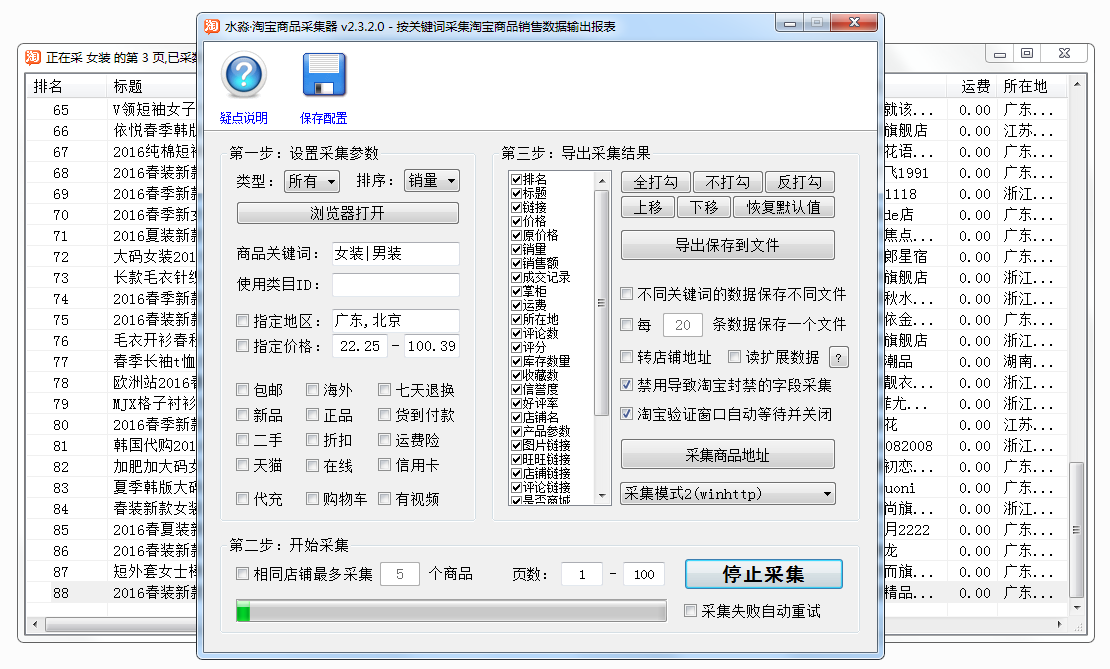Click the 疑点说明 help question mark icon

(244, 75)
